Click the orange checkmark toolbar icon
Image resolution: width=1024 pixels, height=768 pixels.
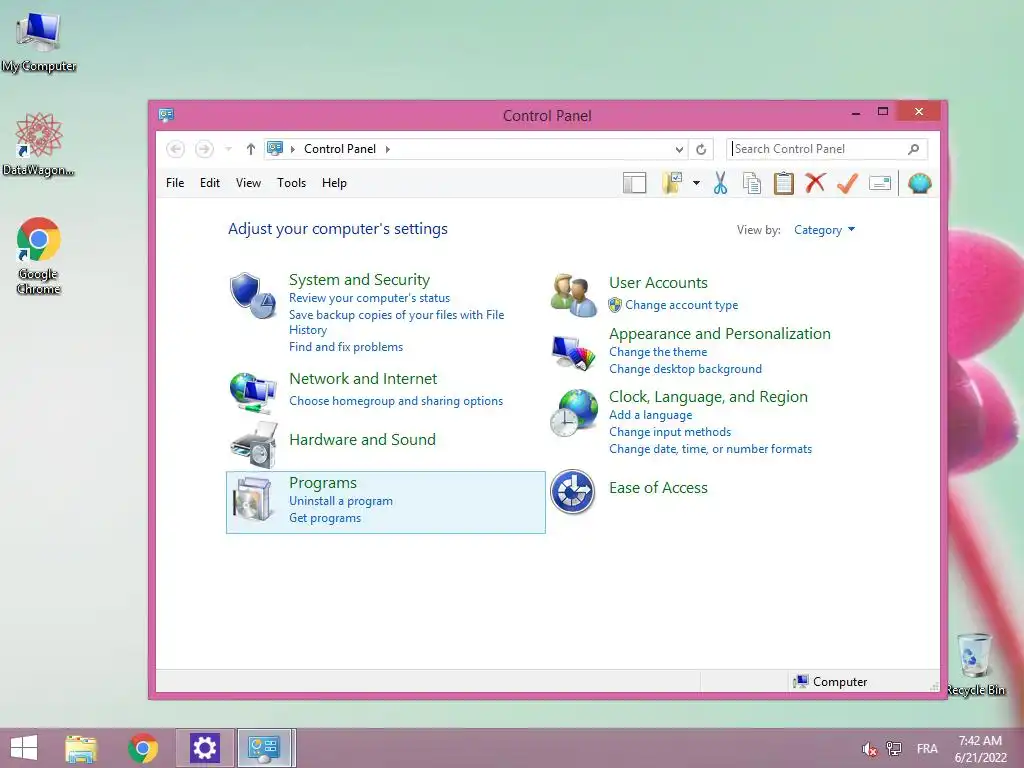[x=847, y=183]
